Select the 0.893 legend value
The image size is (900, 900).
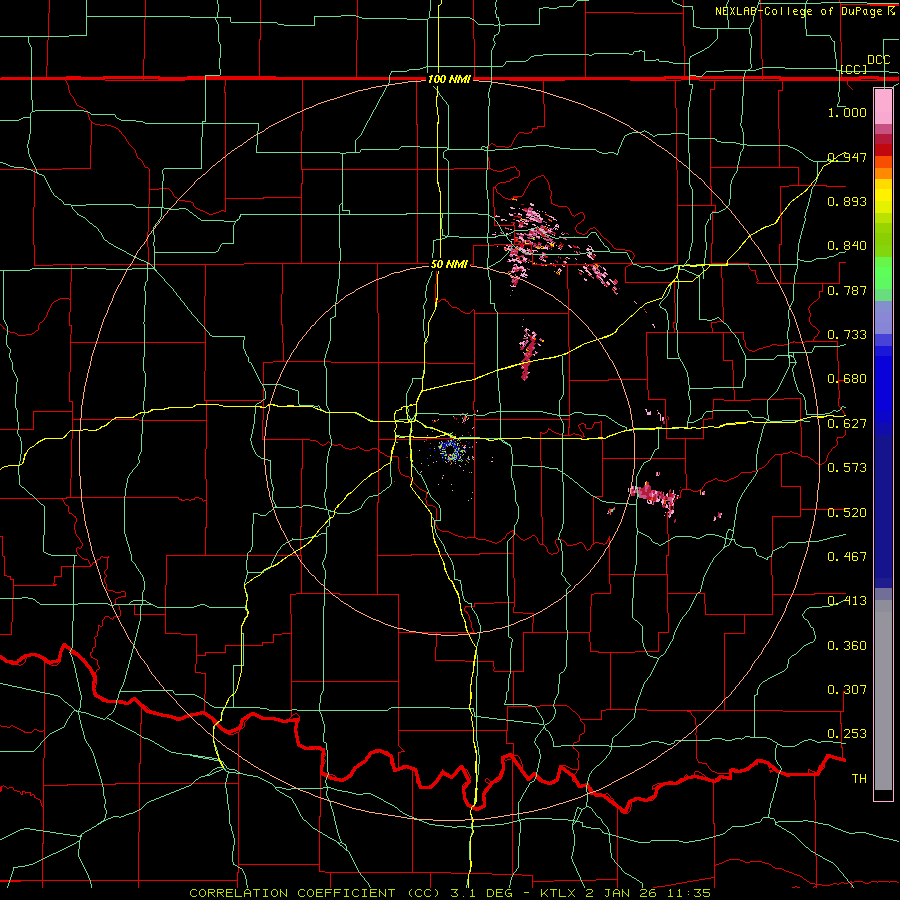click(x=847, y=201)
